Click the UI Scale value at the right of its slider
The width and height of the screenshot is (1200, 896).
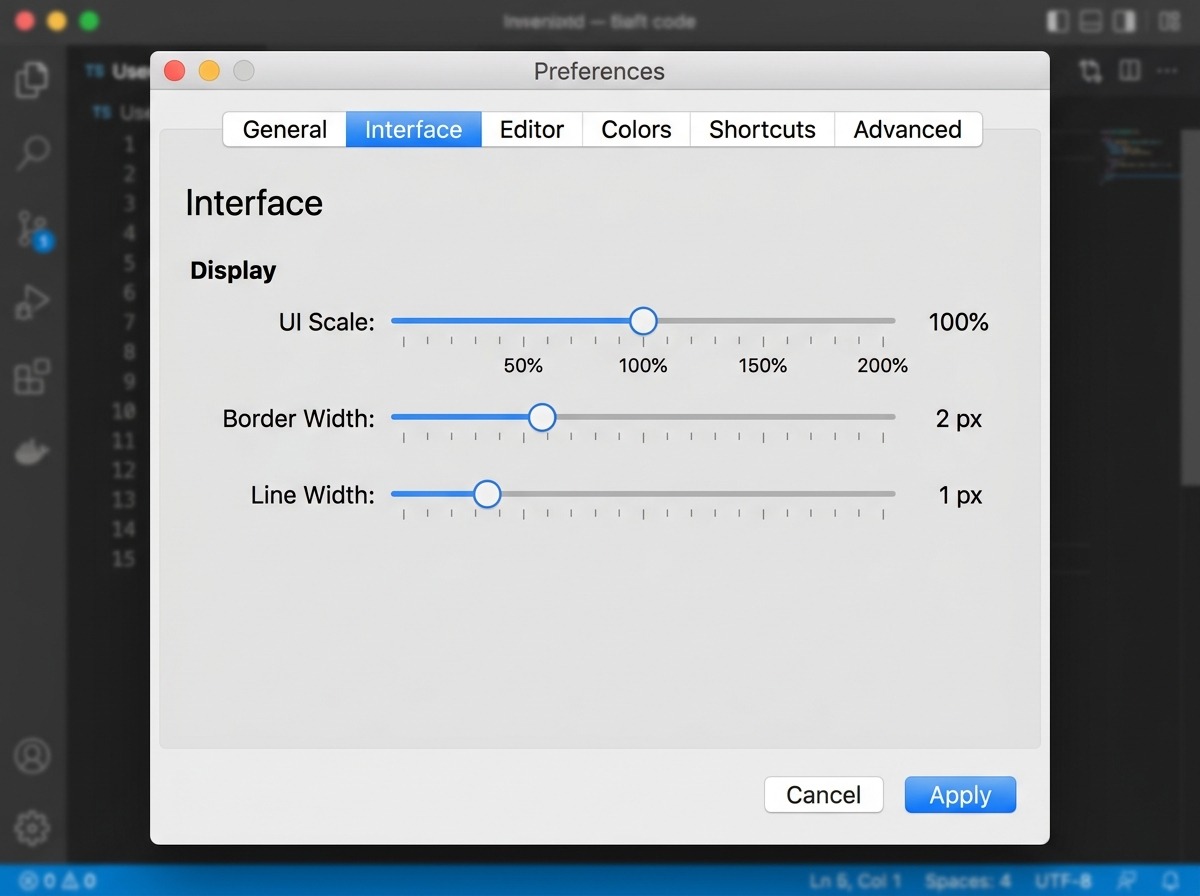click(x=958, y=322)
